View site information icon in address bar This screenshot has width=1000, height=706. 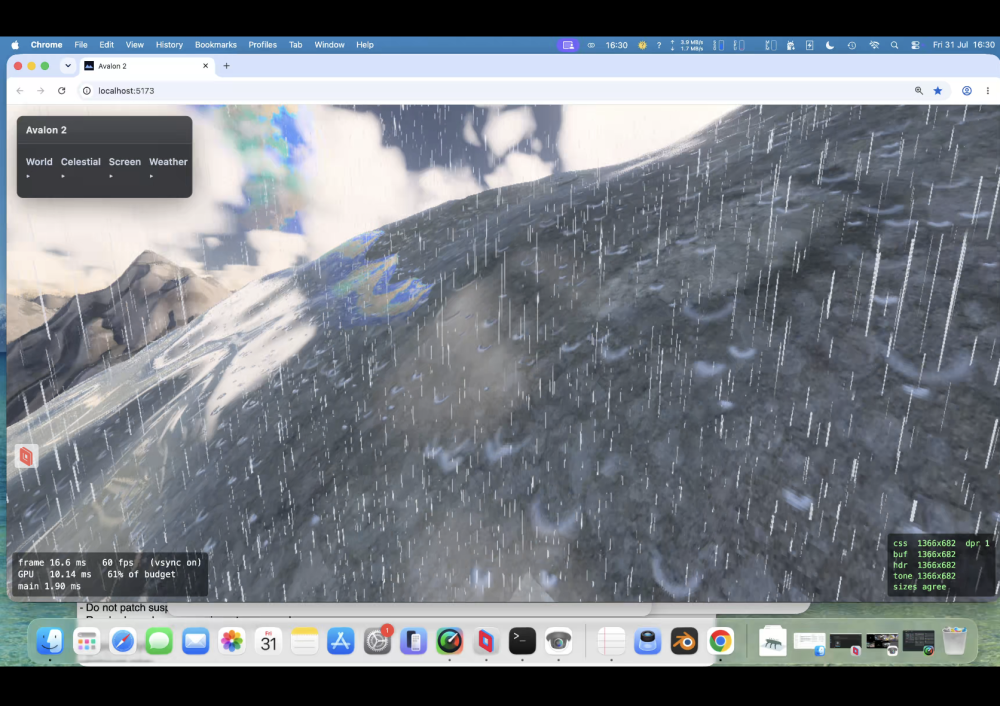[87, 91]
